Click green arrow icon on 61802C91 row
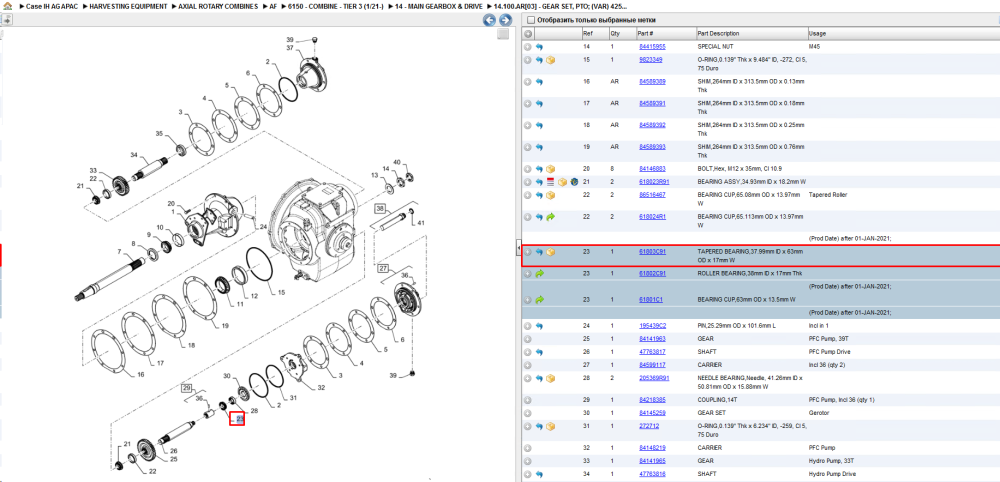1000x482 pixels. (x=539, y=274)
